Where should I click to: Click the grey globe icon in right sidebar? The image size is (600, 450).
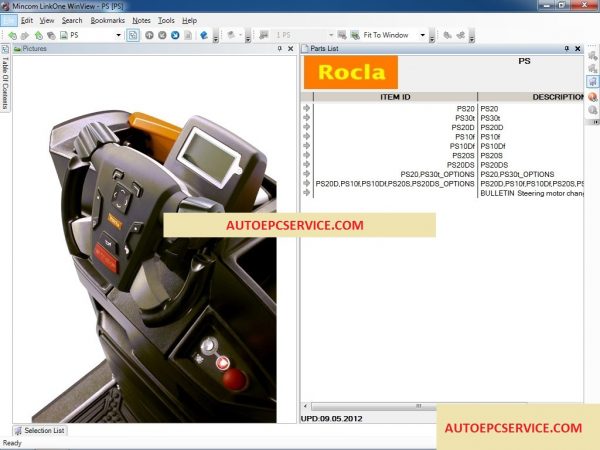pos(593,110)
